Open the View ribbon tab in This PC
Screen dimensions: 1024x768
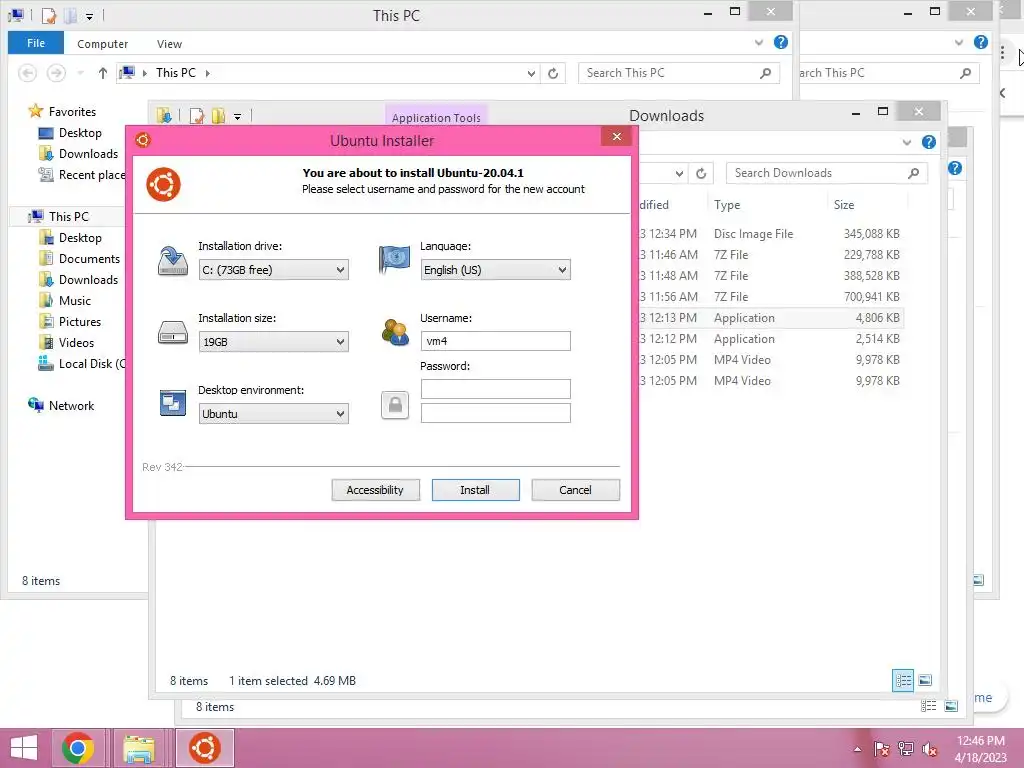tap(169, 44)
